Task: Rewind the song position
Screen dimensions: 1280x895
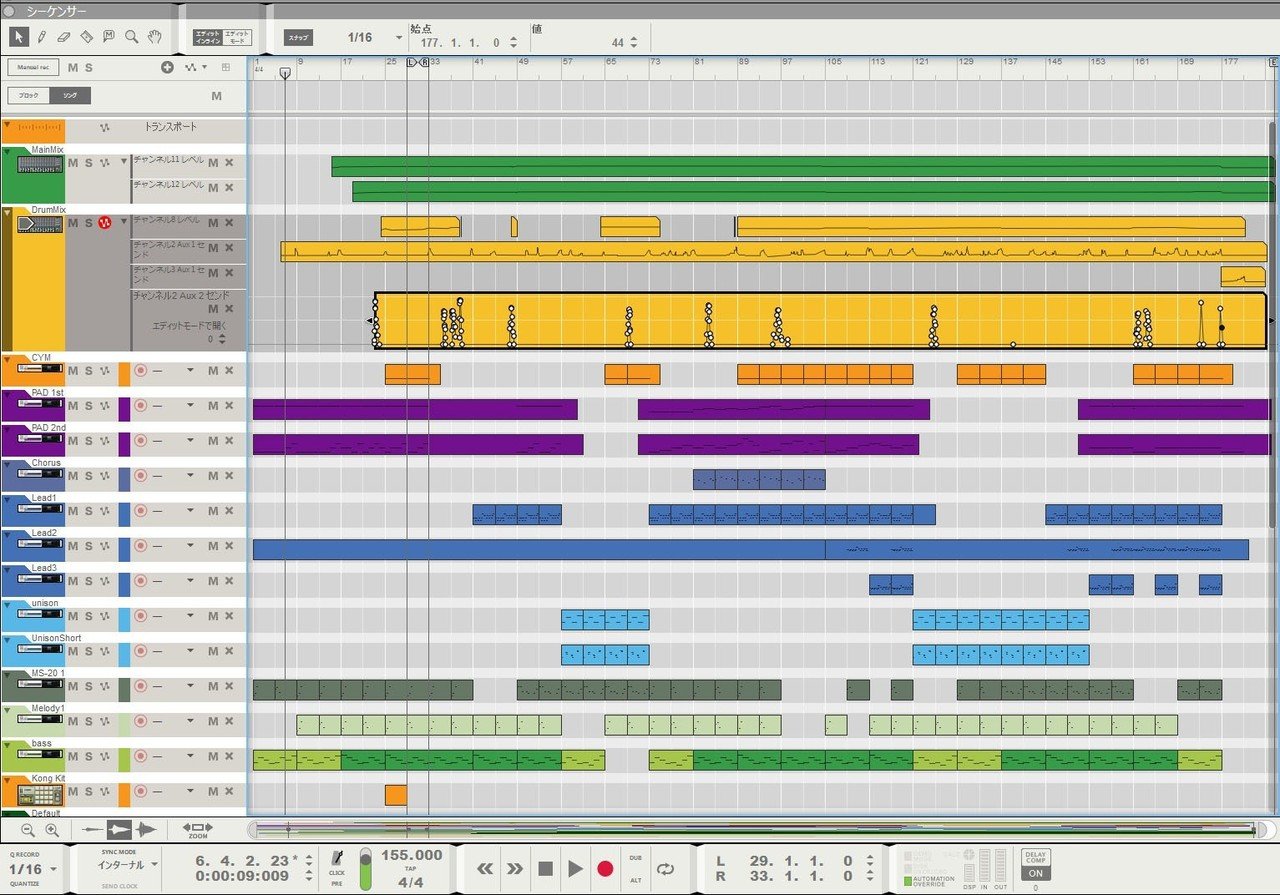Action: coord(485,868)
